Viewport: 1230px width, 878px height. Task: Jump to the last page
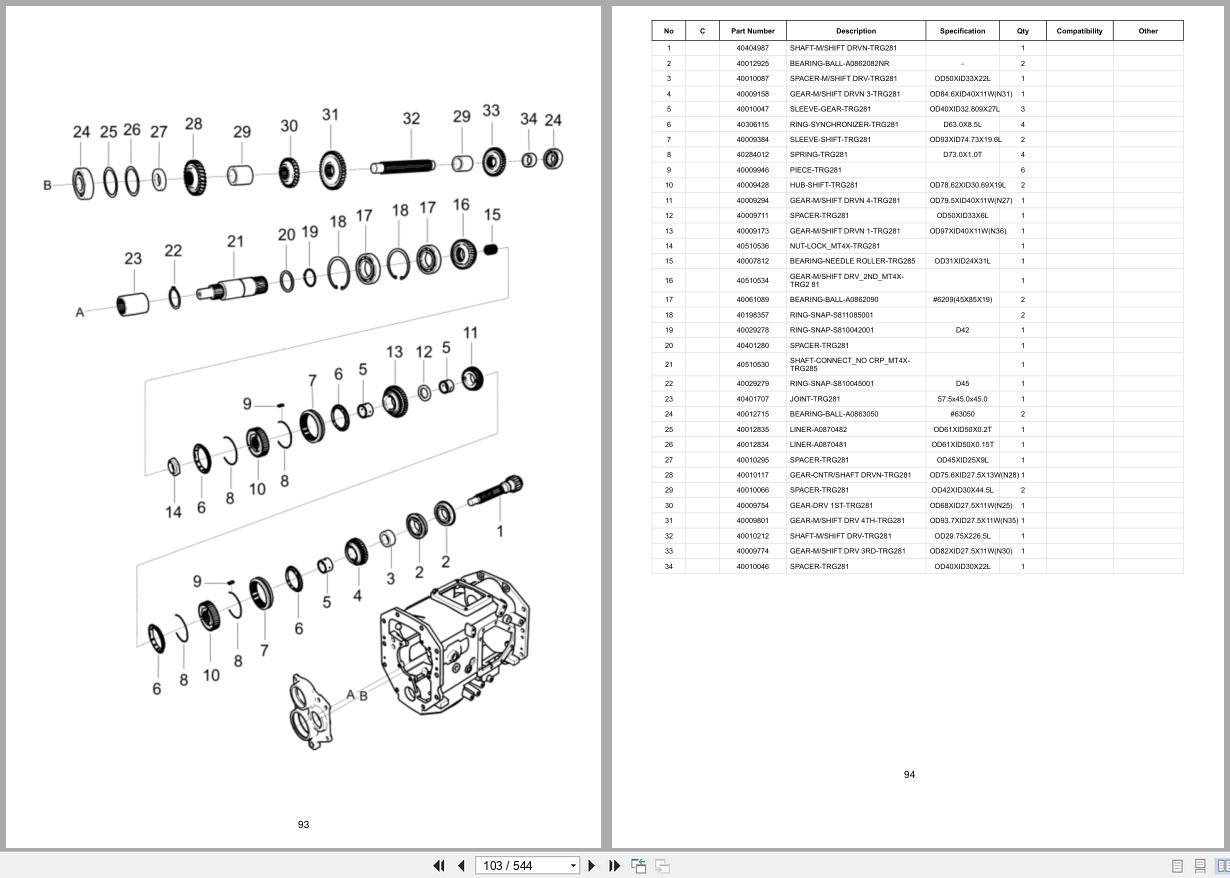click(614, 866)
